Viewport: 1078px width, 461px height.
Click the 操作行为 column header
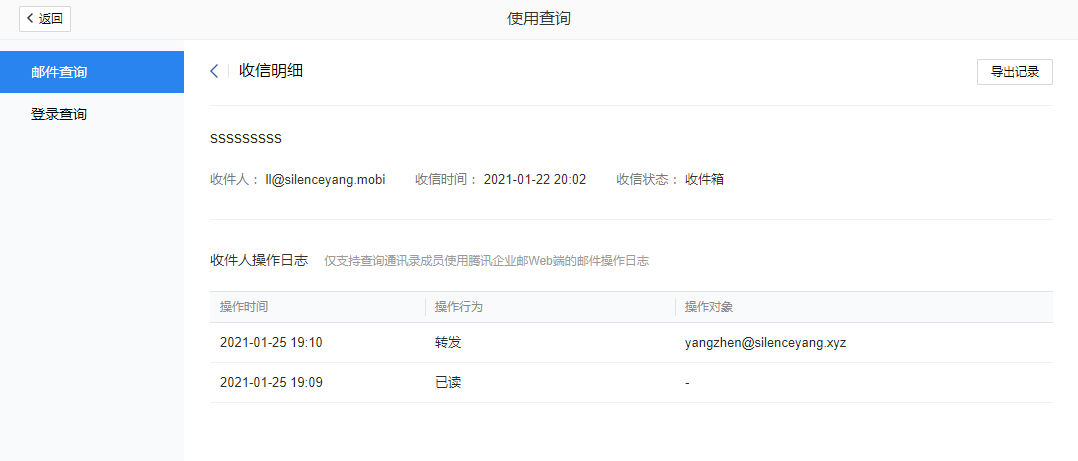tap(459, 307)
